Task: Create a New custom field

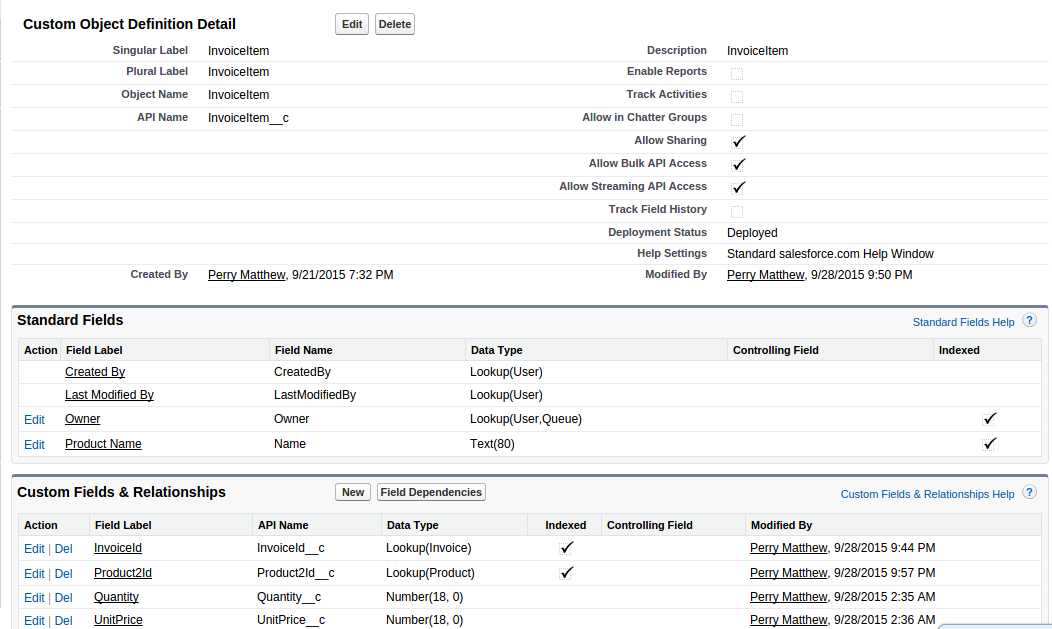Action: (x=353, y=492)
